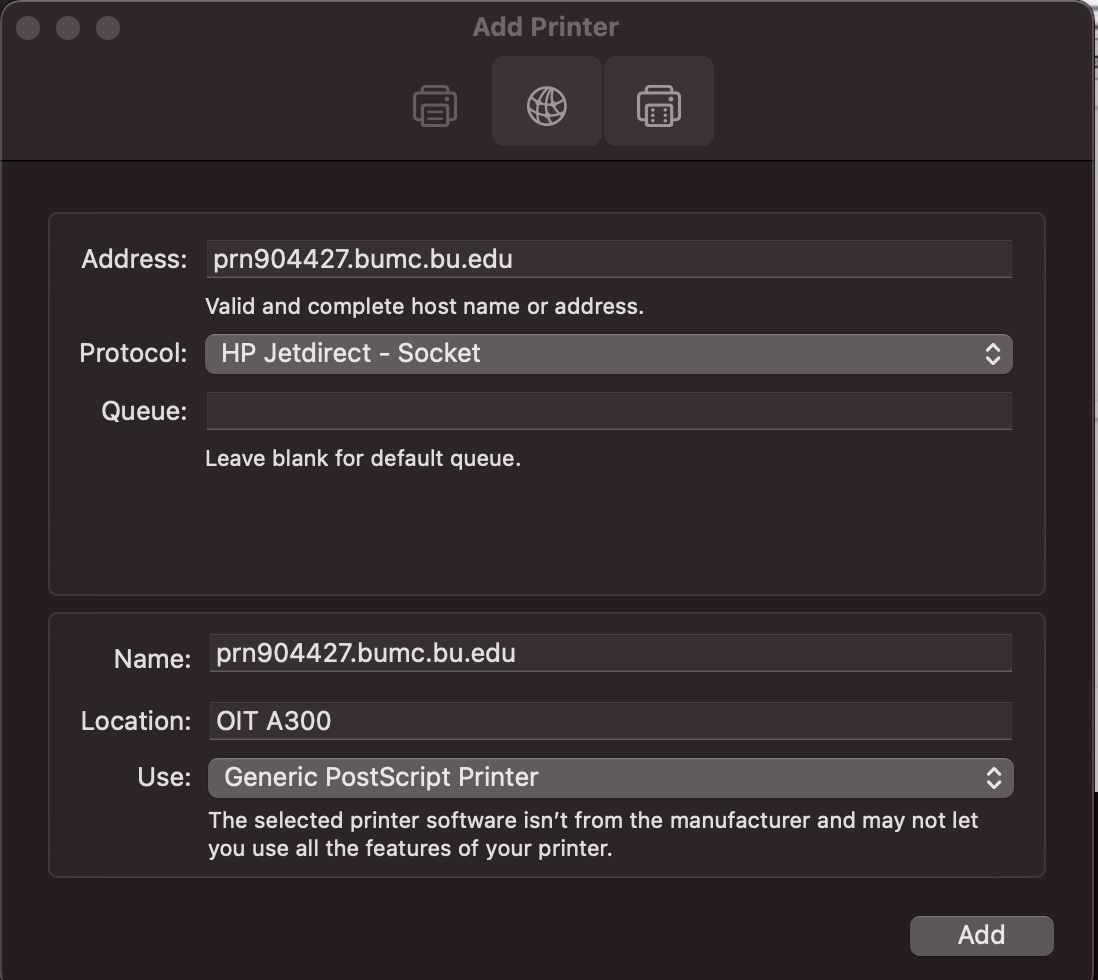Image resolution: width=1098 pixels, height=980 pixels.
Task: Click into the empty Queue field
Action: pos(609,411)
